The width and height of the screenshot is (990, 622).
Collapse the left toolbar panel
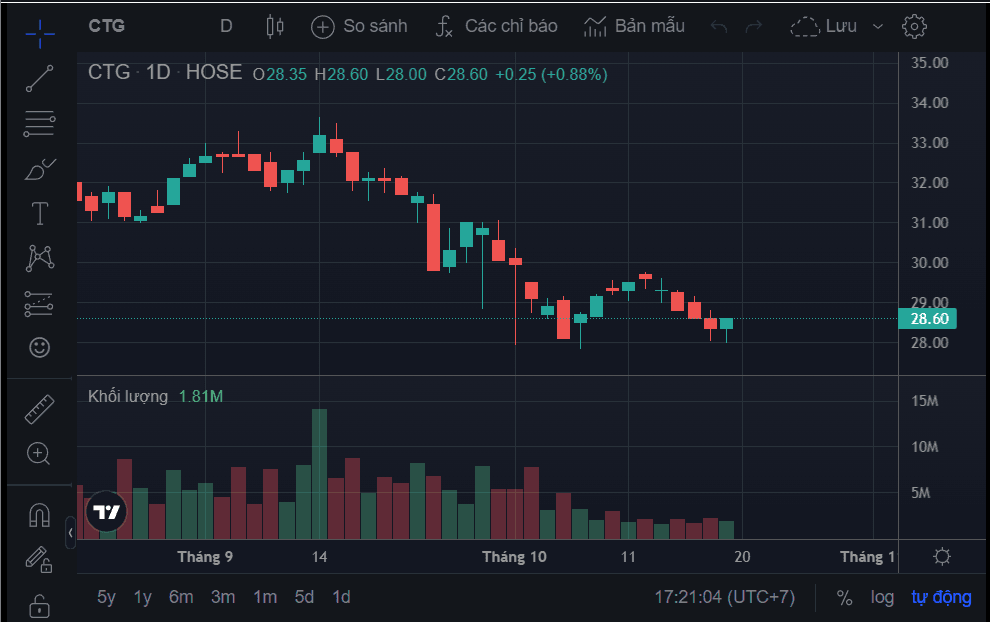click(71, 533)
